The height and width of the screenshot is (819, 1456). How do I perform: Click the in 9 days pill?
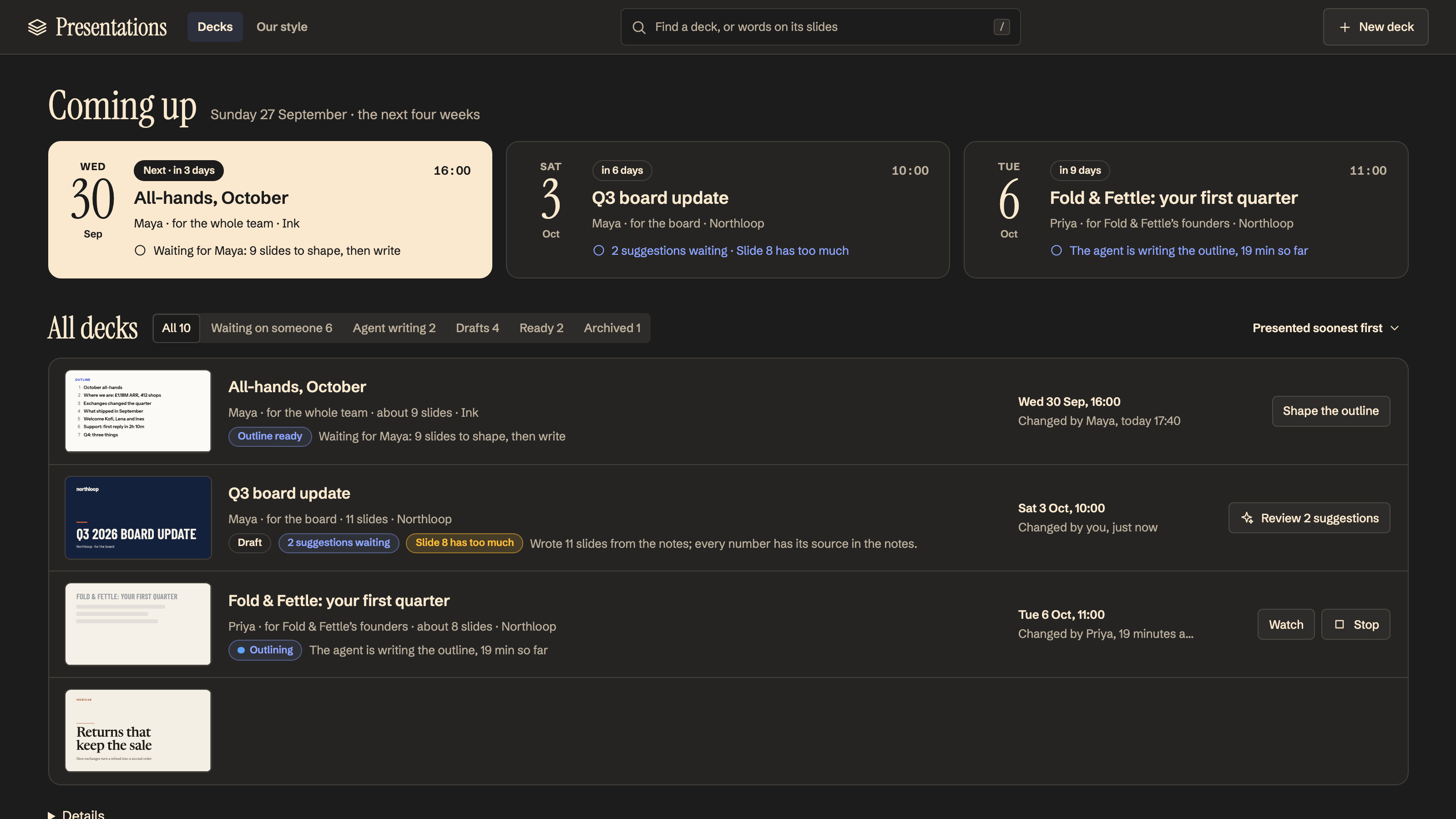tap(1080, 170)
